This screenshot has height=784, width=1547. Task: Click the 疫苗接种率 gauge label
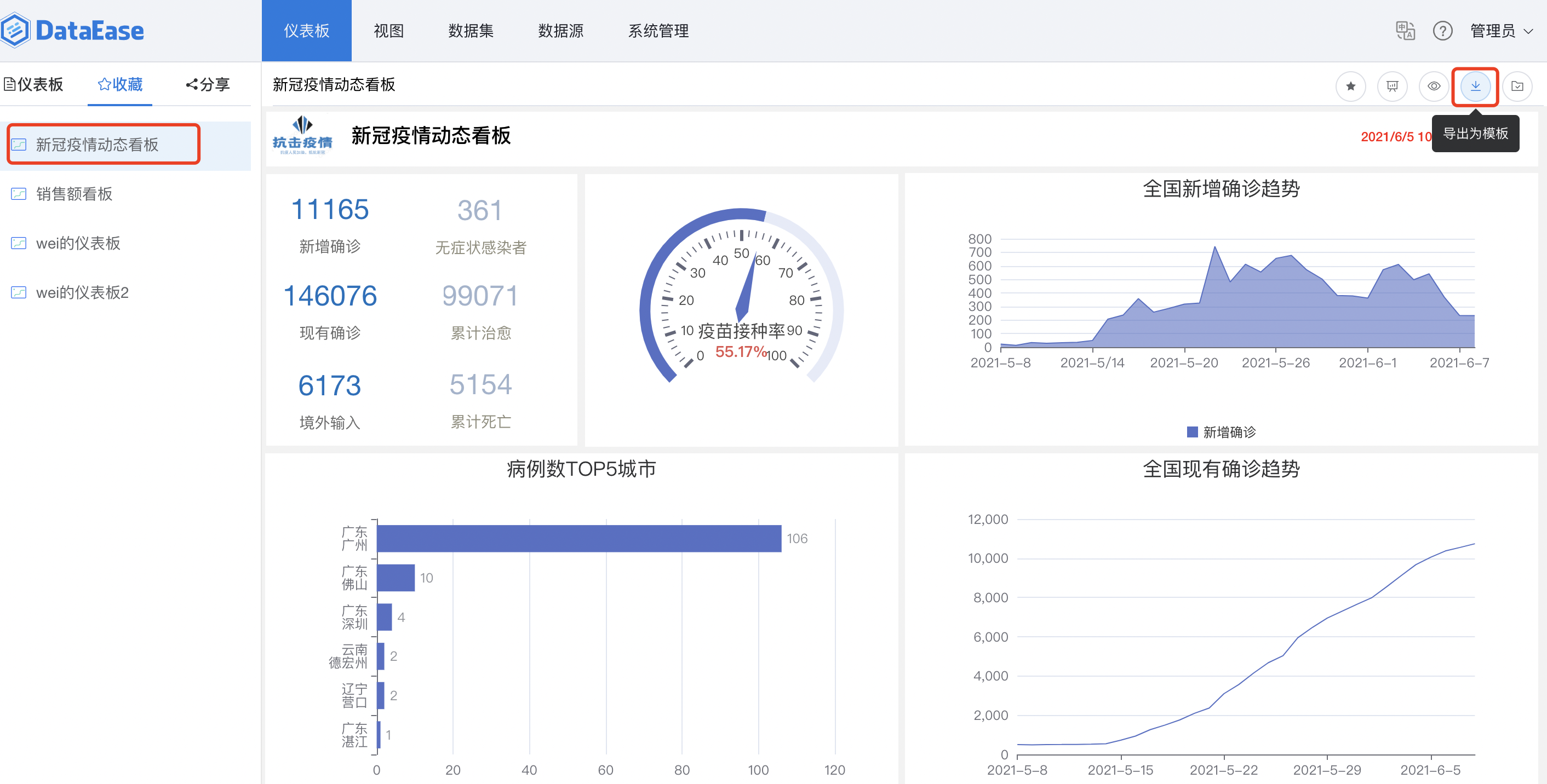click(741, 331)
